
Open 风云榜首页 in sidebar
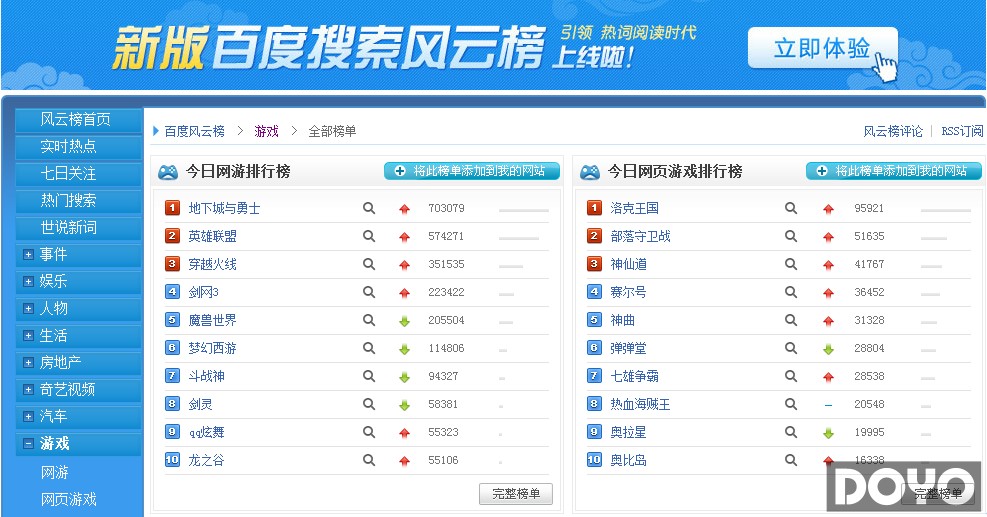76,119
